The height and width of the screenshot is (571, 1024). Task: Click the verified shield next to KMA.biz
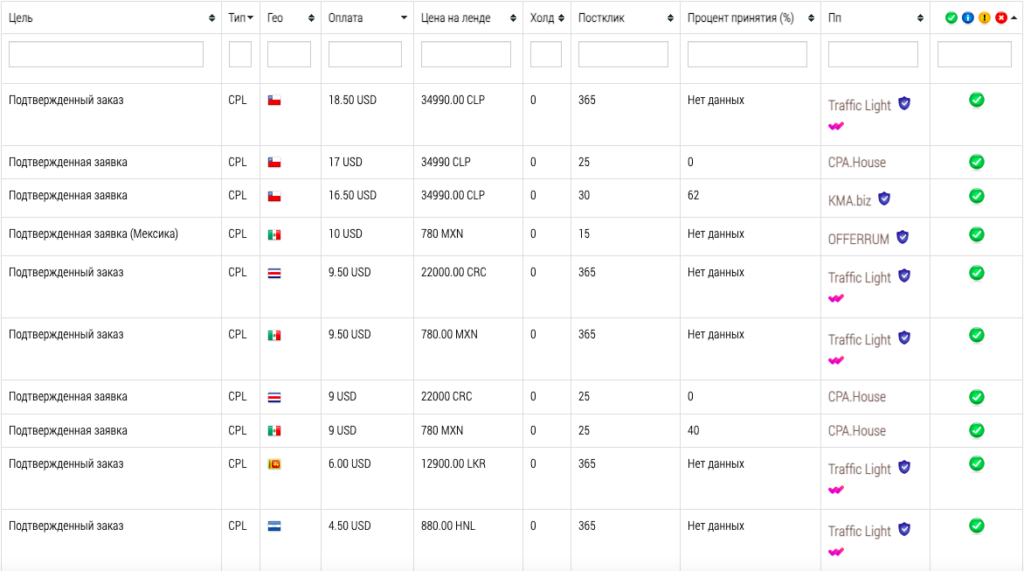tap(884, 199)
